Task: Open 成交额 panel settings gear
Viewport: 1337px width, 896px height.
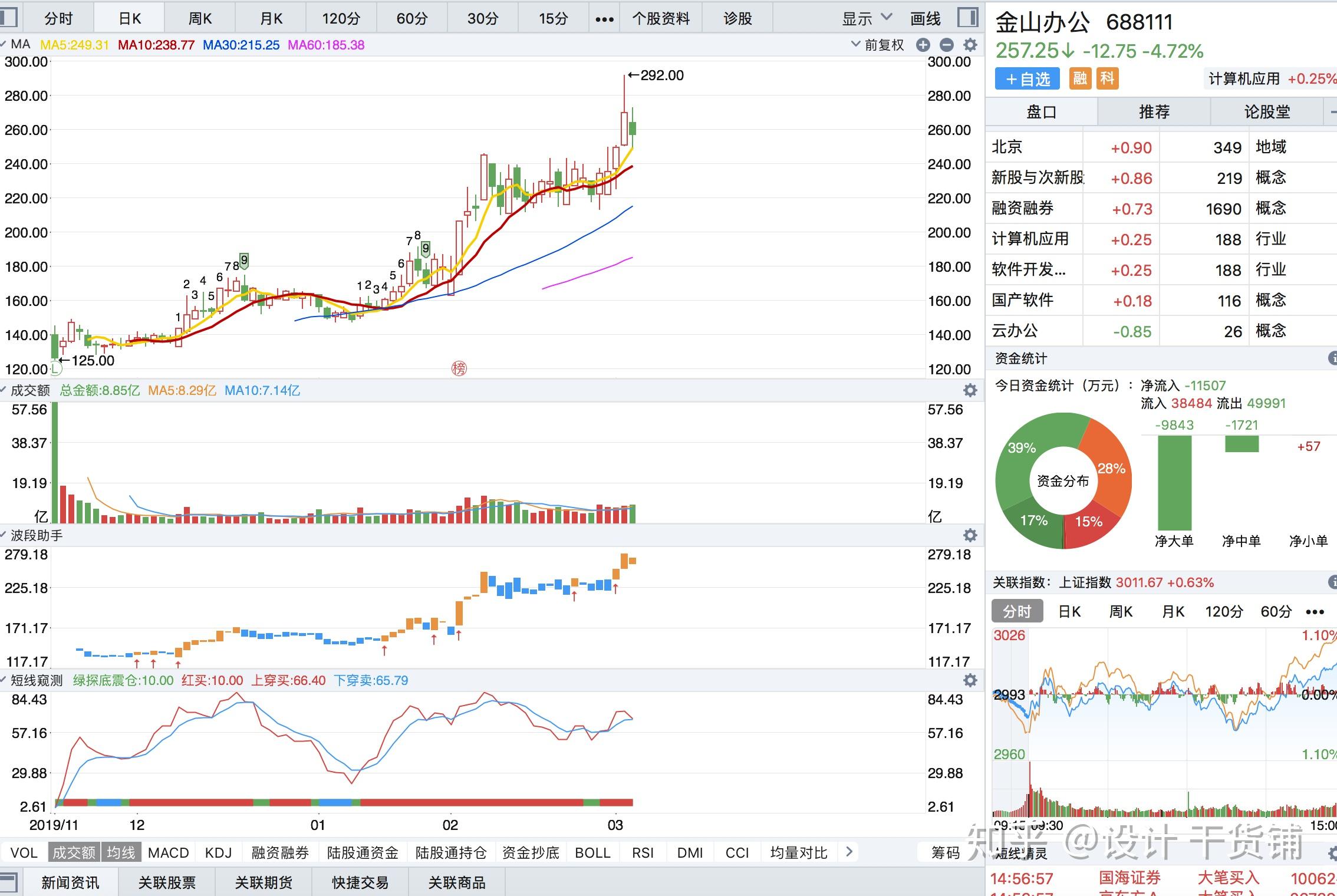Action: 970,390
